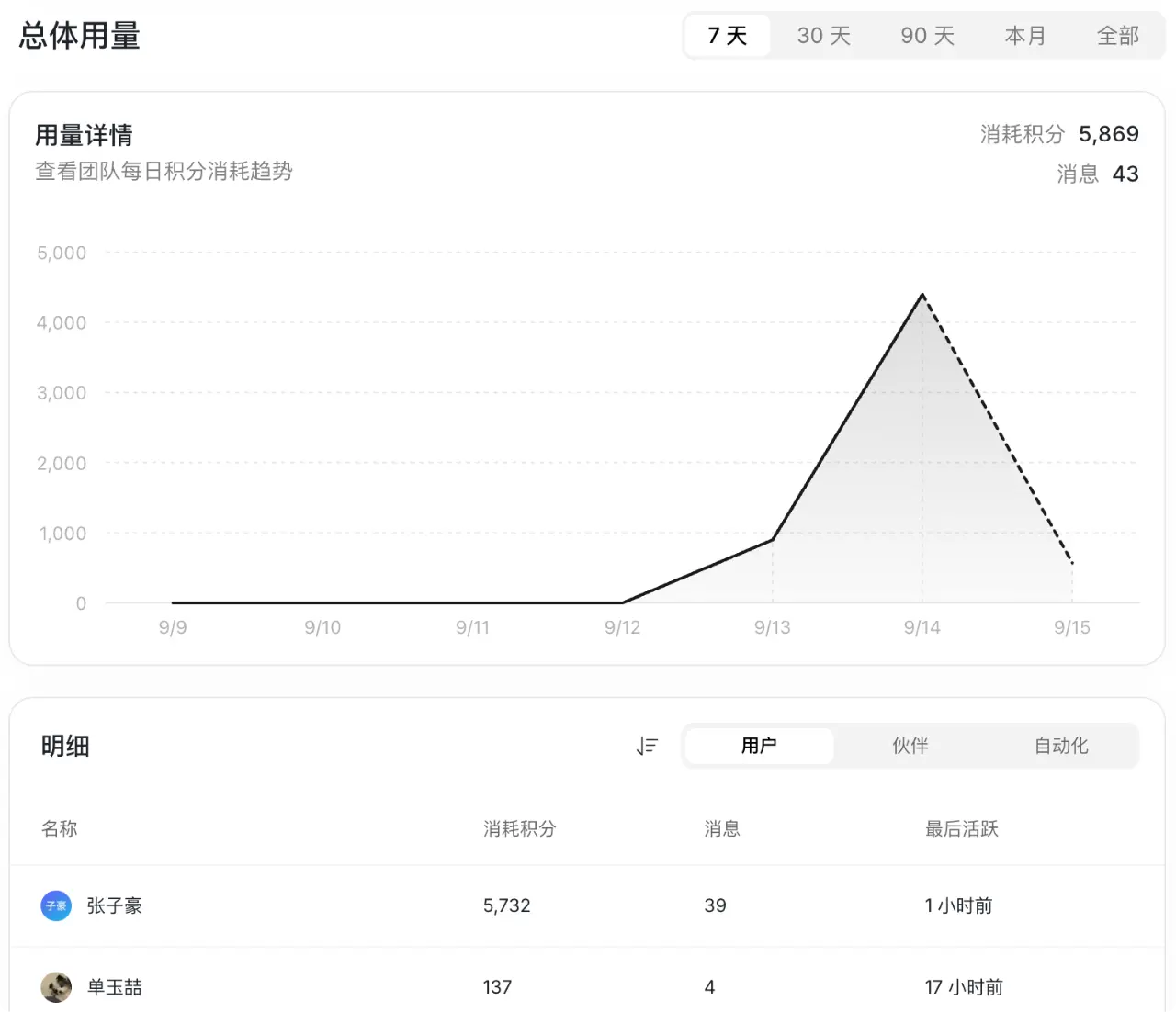
Task: Click the 名称 column header
Action: (60, 828)
